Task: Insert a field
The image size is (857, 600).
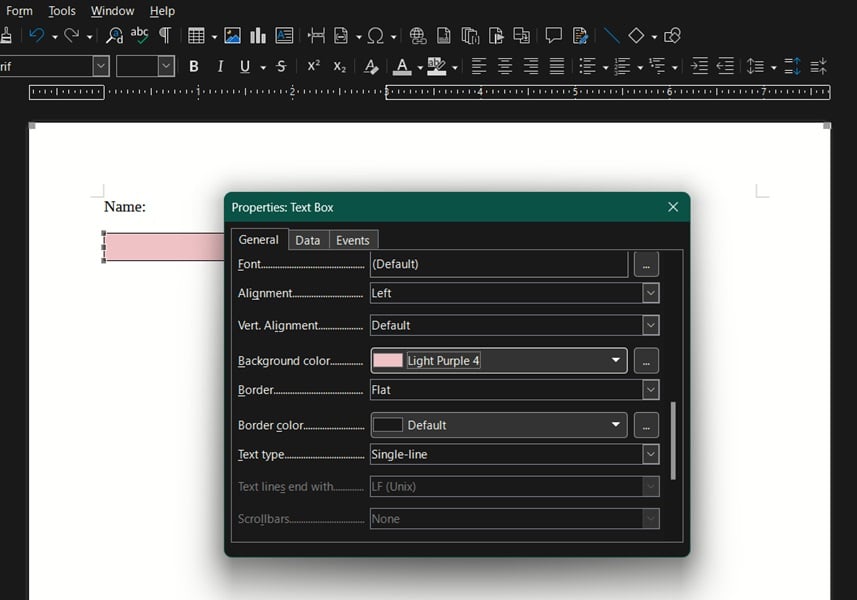Action: coord(341,36)
